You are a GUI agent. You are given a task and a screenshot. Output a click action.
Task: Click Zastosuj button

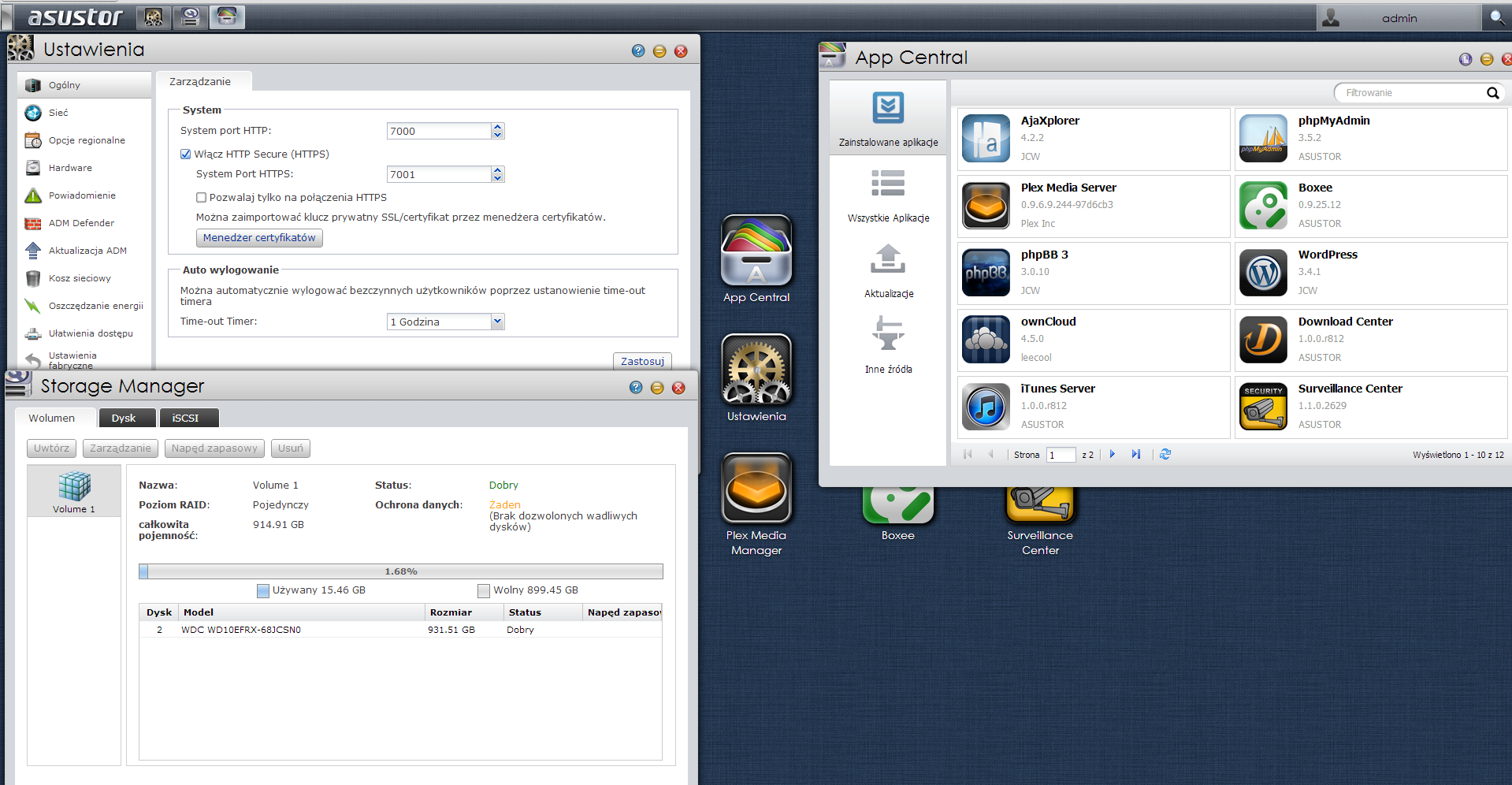coord(642,361)
